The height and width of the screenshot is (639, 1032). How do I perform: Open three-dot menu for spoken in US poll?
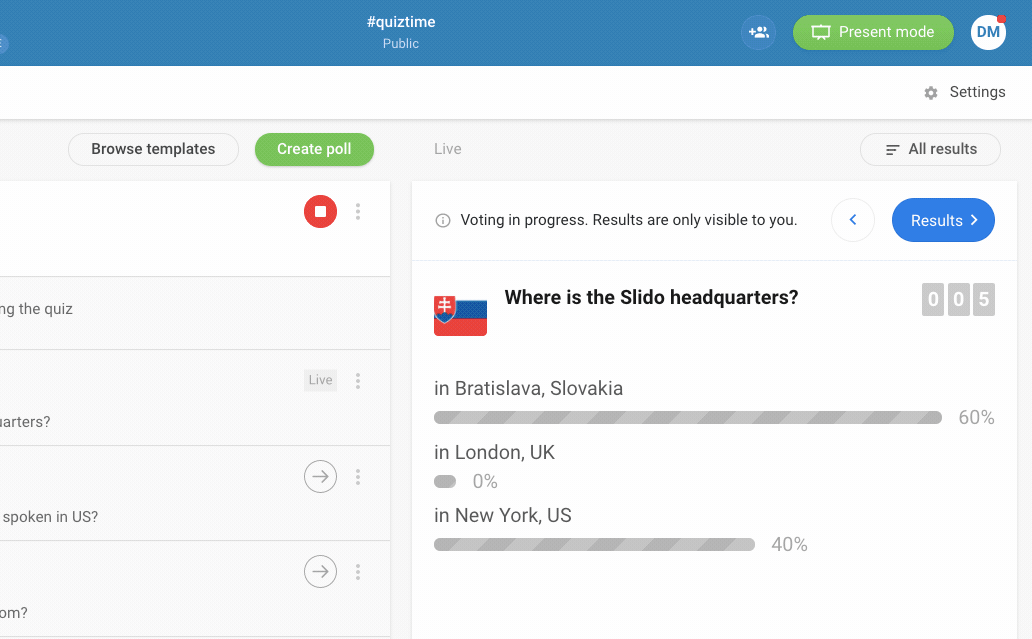click(358, 477)
